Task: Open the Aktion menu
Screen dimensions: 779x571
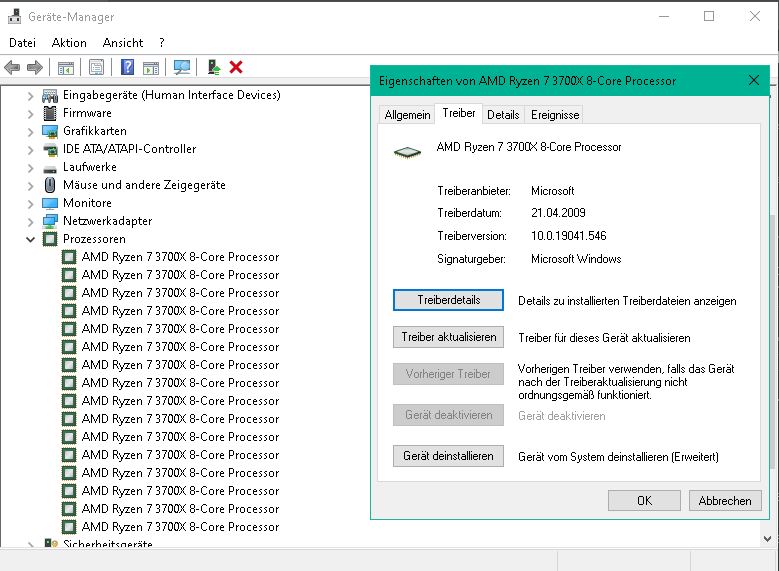Action: (69, 43)
